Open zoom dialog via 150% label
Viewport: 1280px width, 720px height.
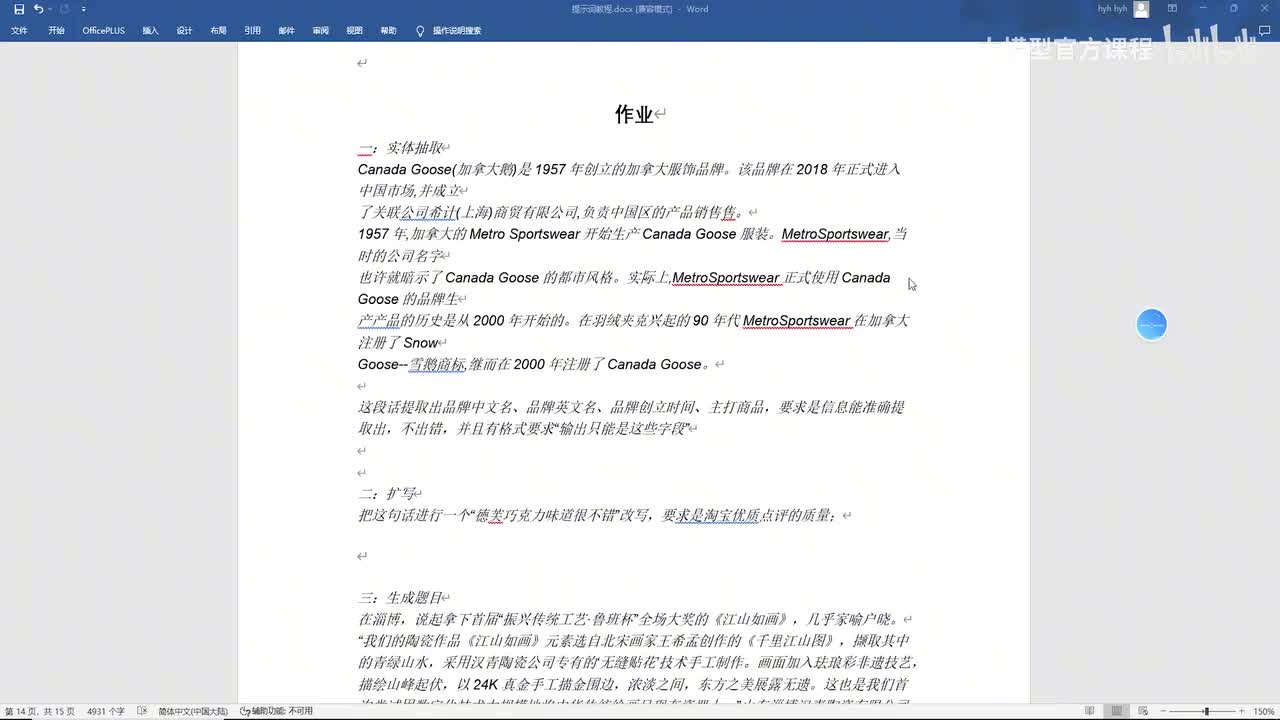point(1263,711)
